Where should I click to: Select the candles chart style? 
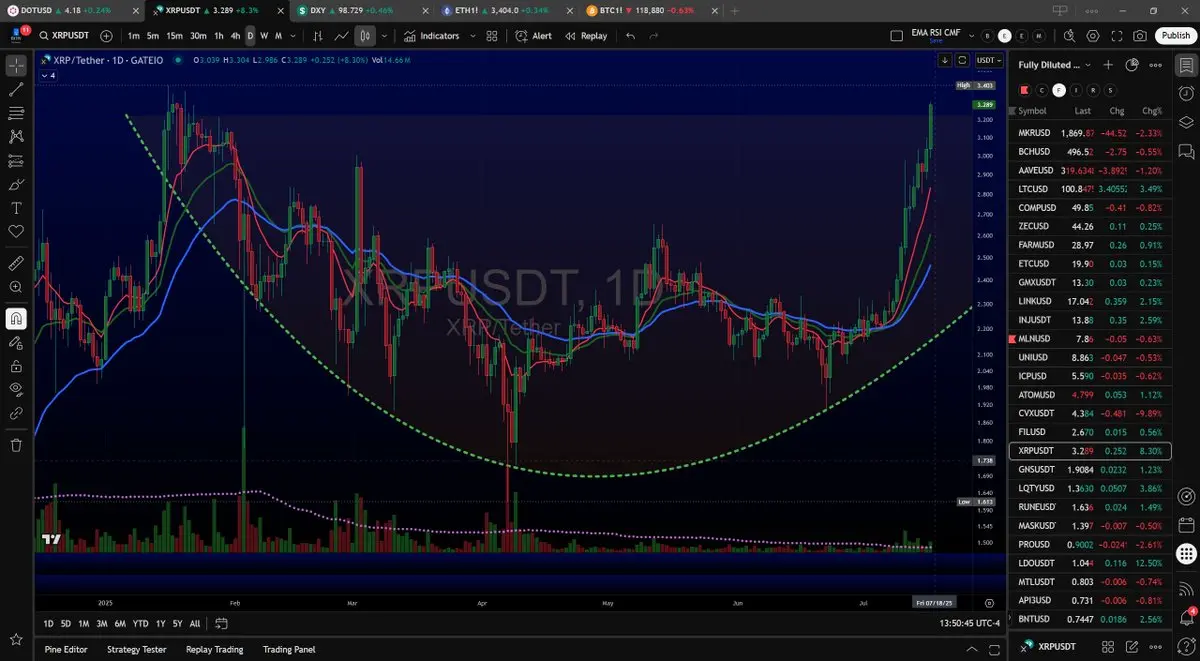365,36
